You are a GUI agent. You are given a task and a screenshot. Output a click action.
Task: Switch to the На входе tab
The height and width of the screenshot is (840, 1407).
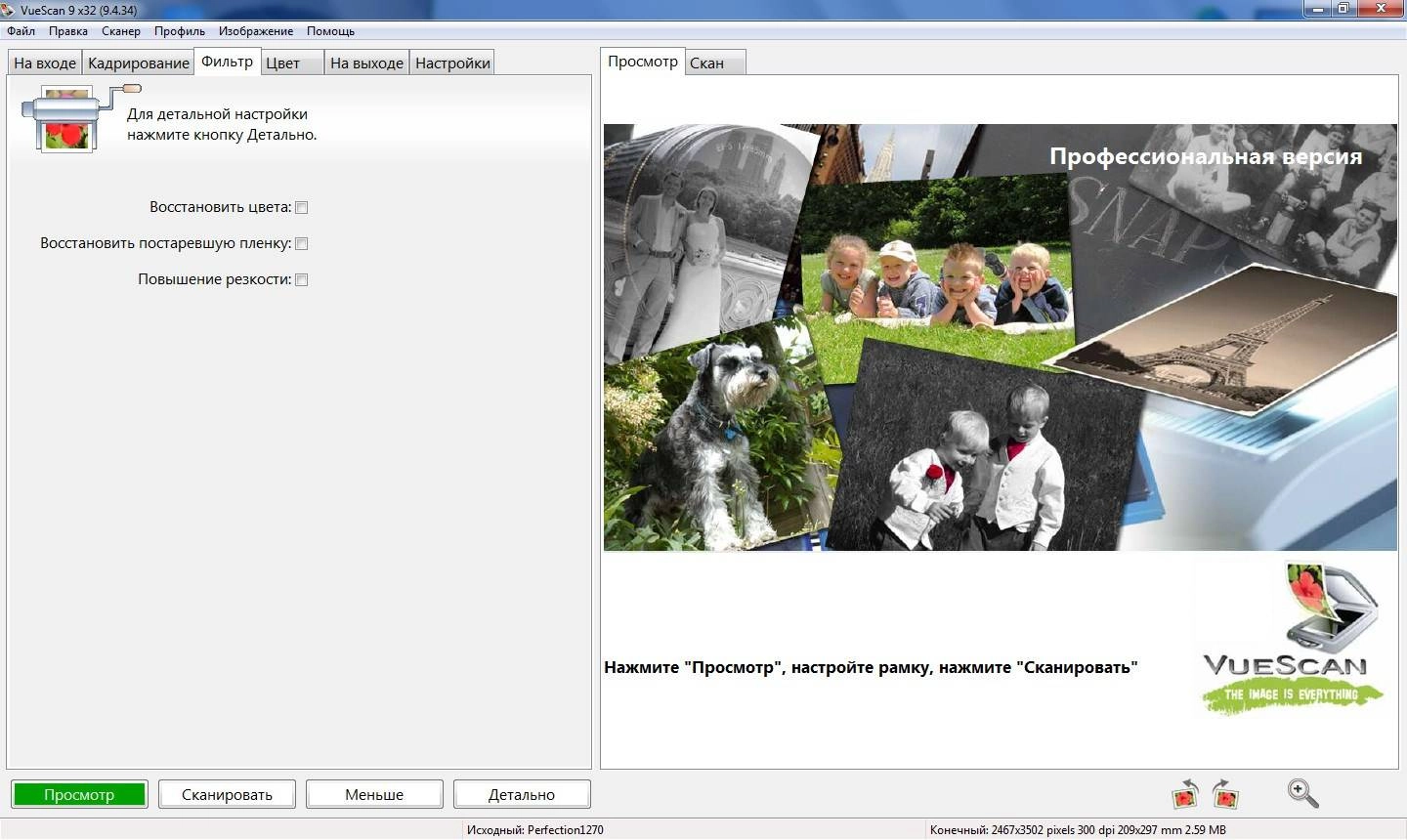coord(45,63)
